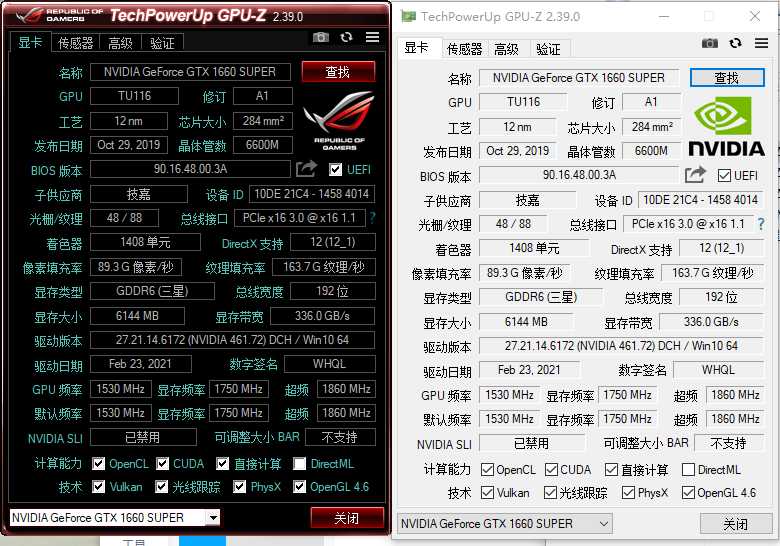Toggle DirectML checkbox in ROG window
This screenshot has height=546, width=780.
pyautogui.click(x=299, y=463)
